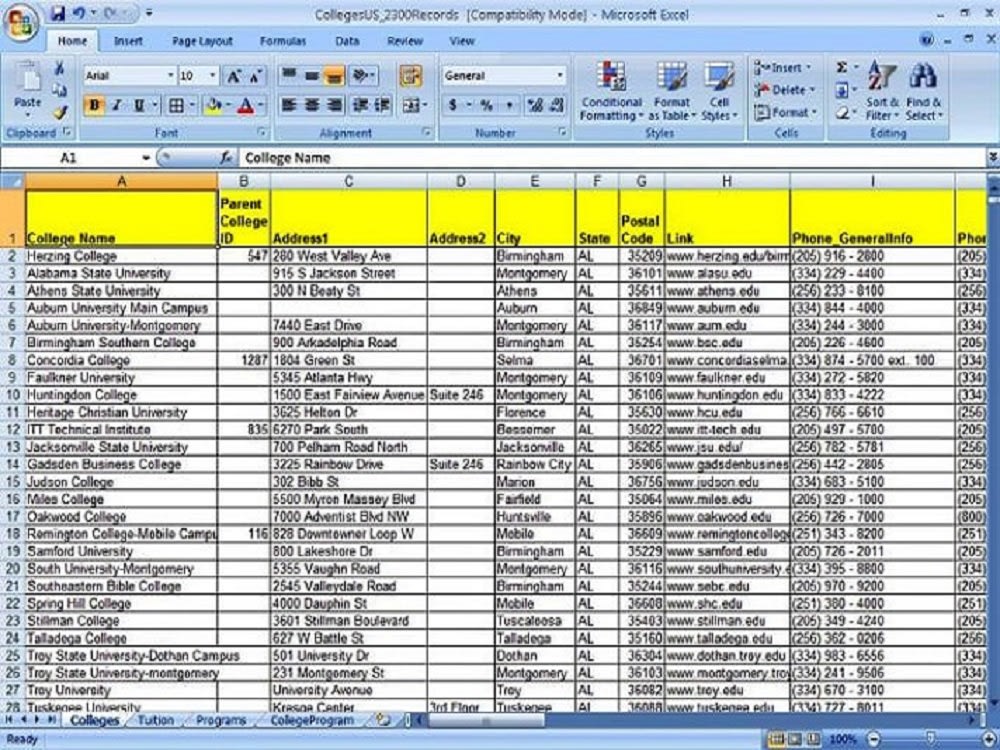Switch to the Page Layout tab
The height and width of the screenshot is (750, 1000).
(202, 41)
